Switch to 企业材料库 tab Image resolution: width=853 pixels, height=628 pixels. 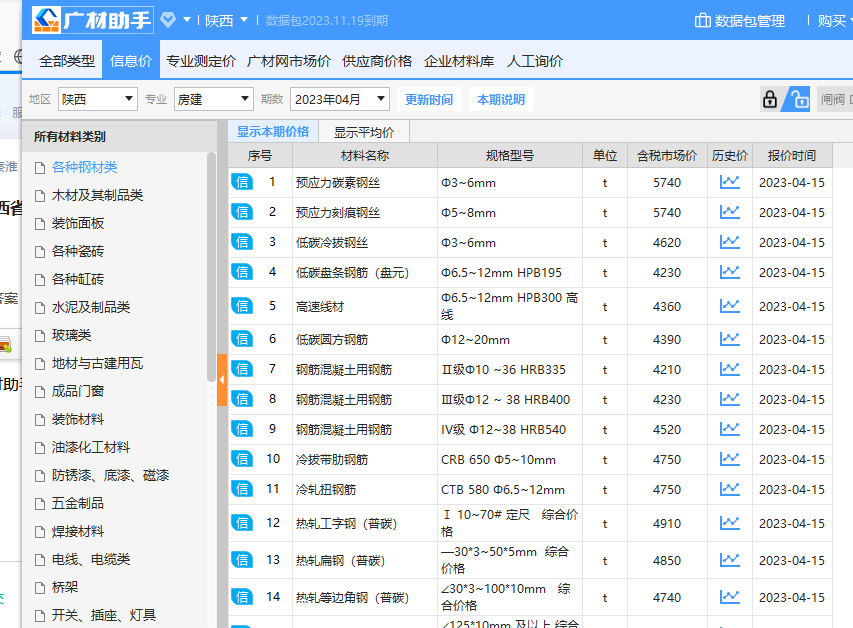point(459,60)
